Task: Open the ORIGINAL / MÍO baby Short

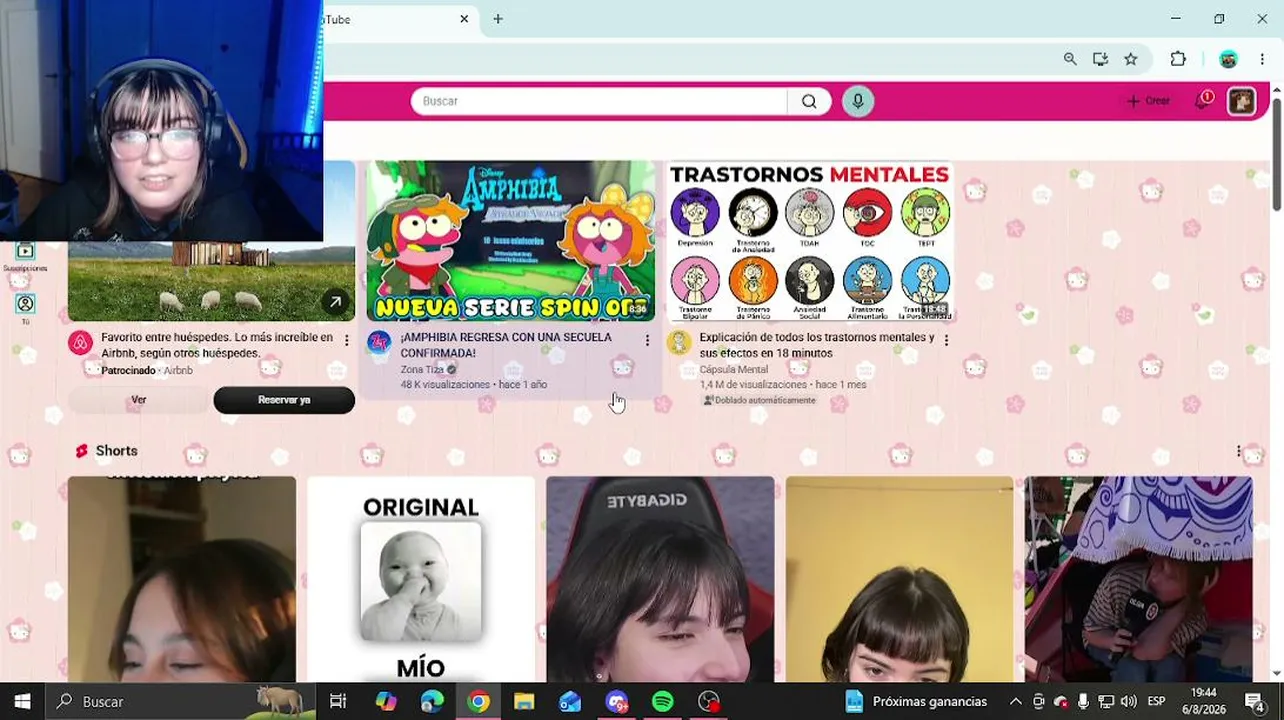Action: pyautogui.click(x=421, y=579)
